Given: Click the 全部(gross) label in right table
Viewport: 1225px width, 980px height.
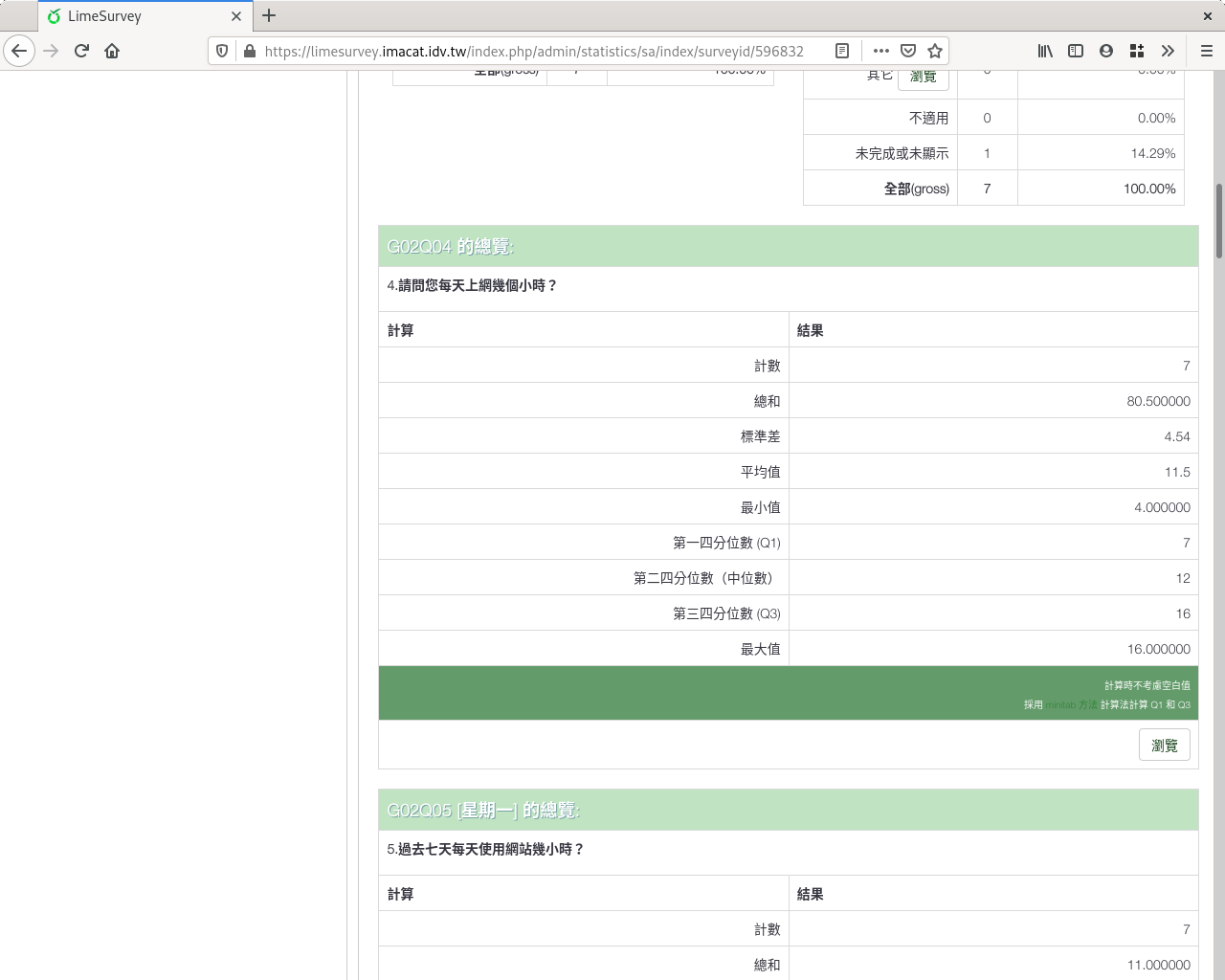Looking at the screenshot, I should (916, 189).
